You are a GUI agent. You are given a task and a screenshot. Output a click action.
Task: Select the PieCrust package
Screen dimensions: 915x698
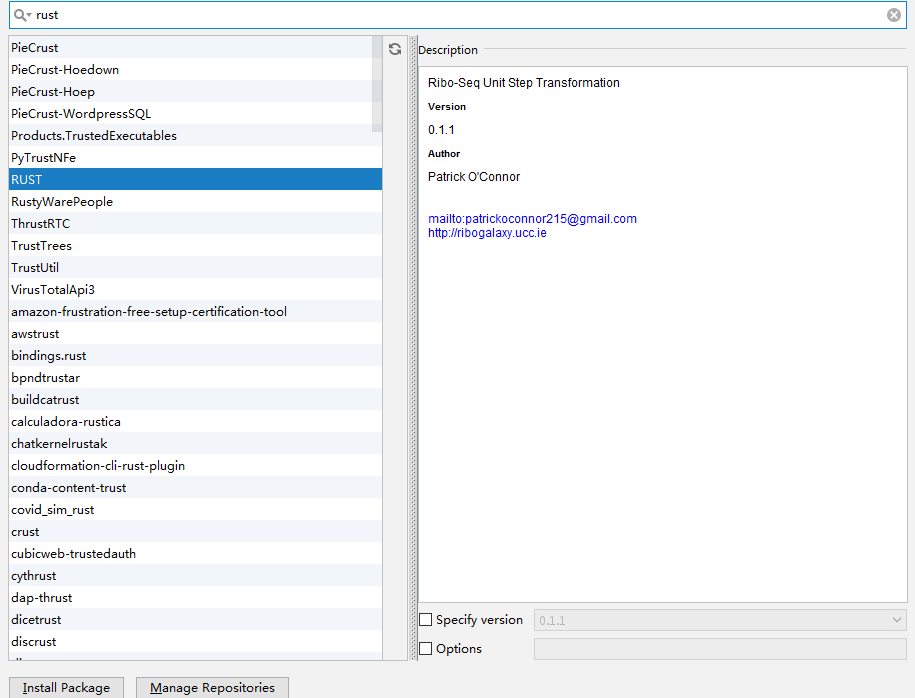click(195, 47)
